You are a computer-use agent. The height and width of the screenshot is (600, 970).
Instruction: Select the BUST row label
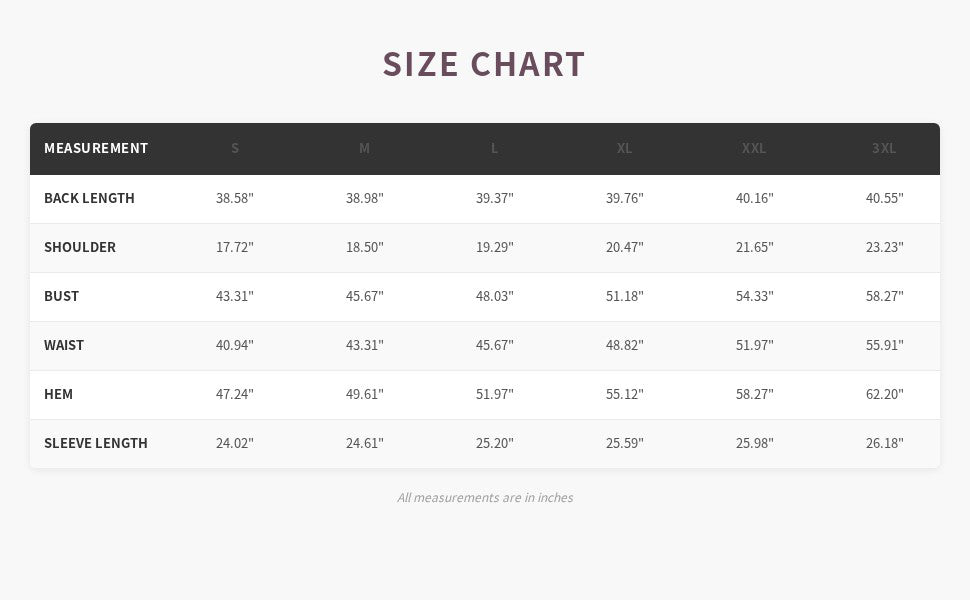tap(61, 296)
